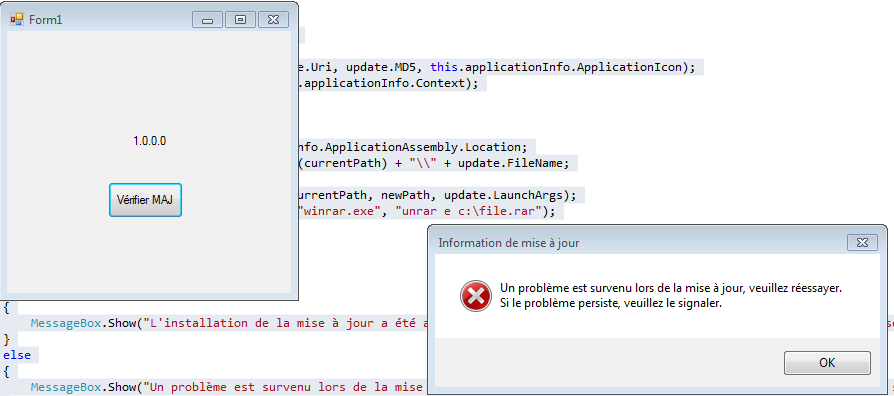Click update.MD5 in the code
This screenshot has width=894, height=396.
coord(380,67)
